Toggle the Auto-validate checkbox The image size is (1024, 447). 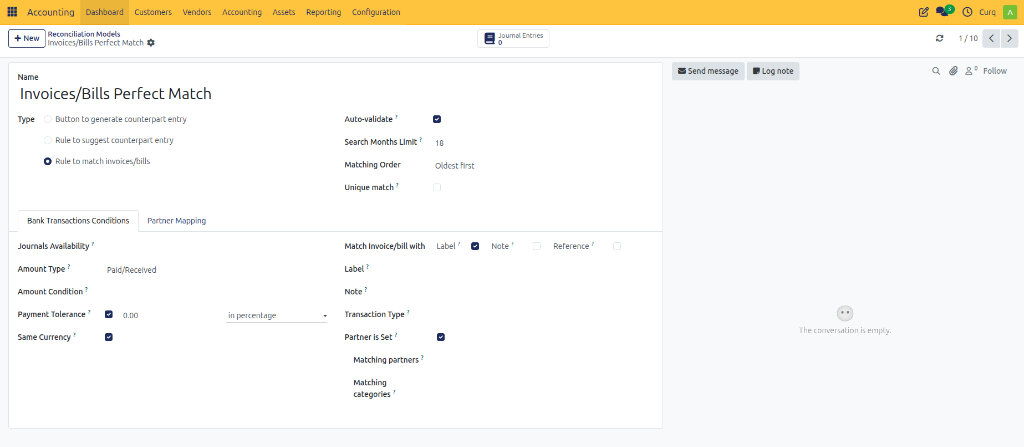click(x=437, y=119)
